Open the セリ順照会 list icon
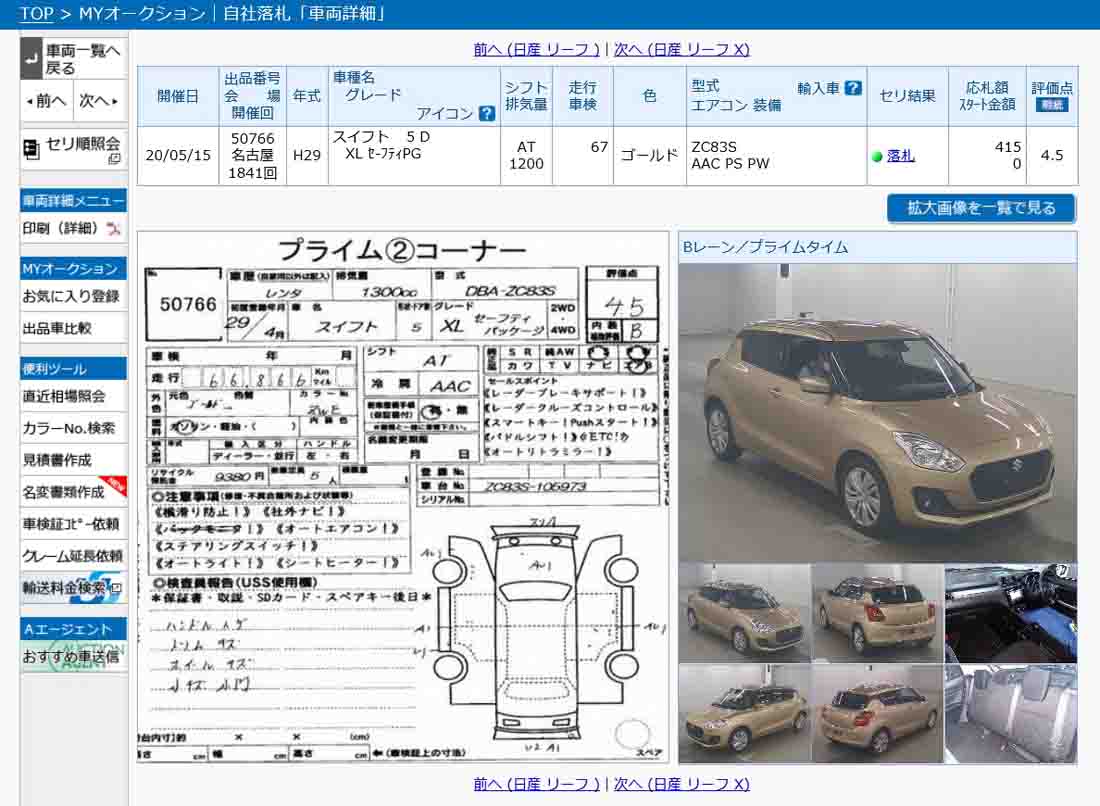 31,148
